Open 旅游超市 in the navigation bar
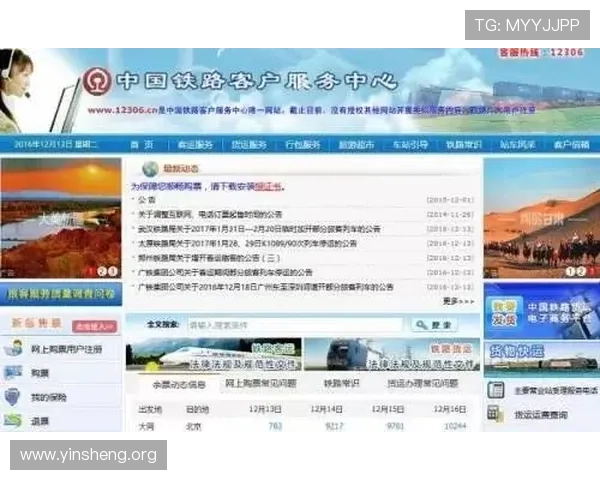 pos(356,145)
